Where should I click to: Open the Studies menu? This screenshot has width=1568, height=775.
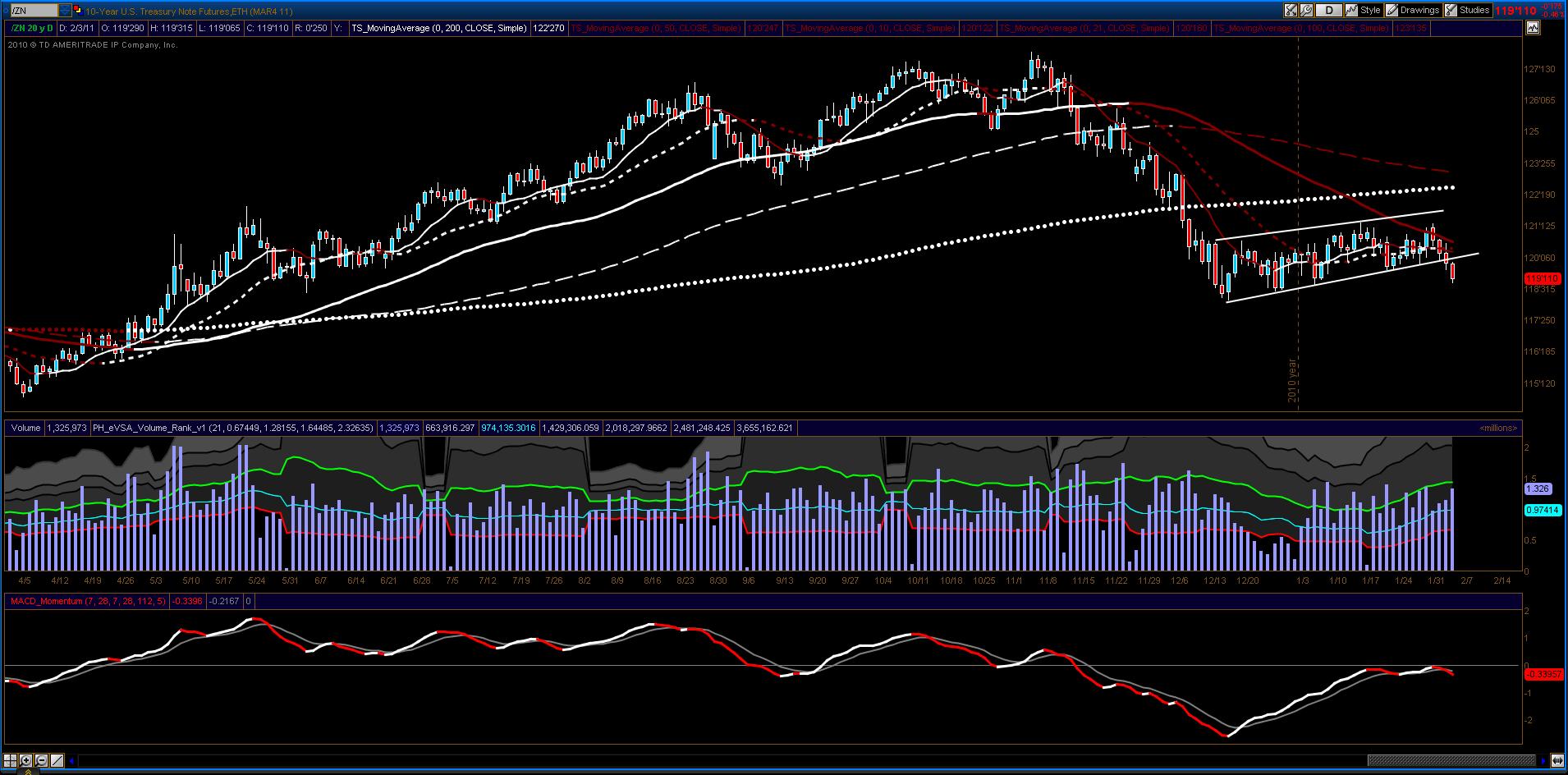[1468, 11]
